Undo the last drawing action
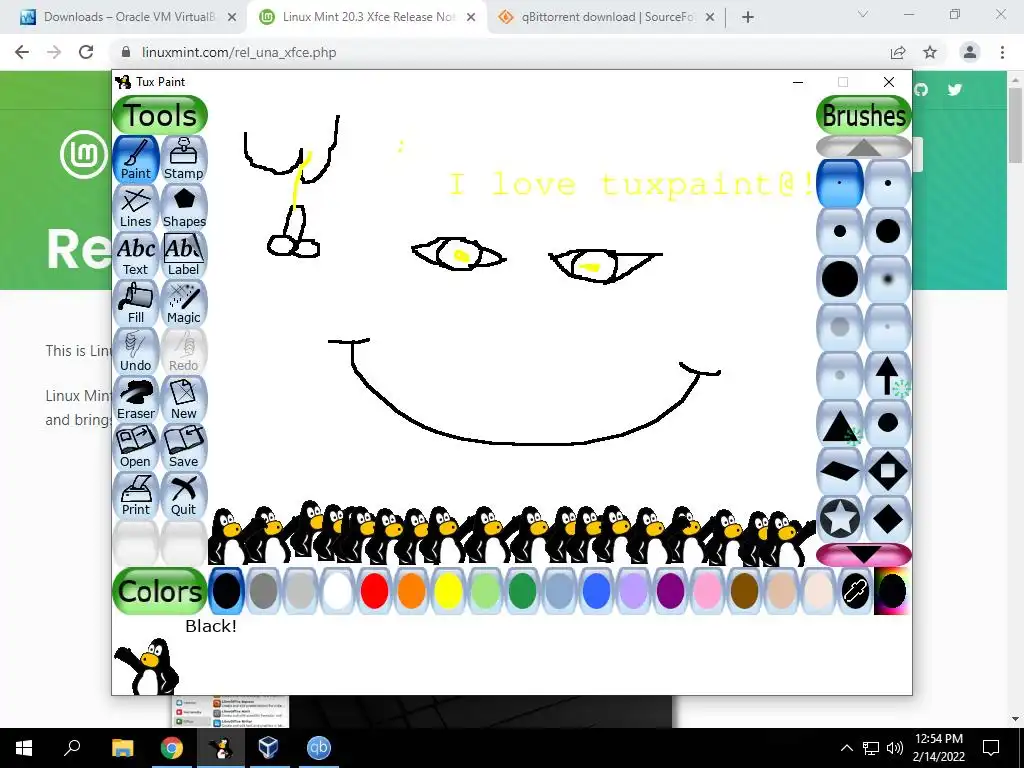Image resolution: width=1024 pixels, height=768 pixels. [136, 351]
